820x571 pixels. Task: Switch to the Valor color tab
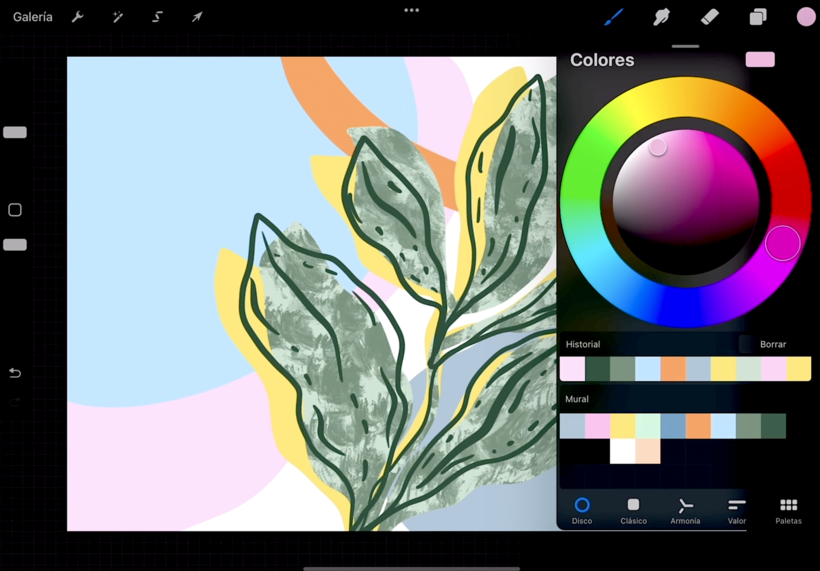pos(736,511)
